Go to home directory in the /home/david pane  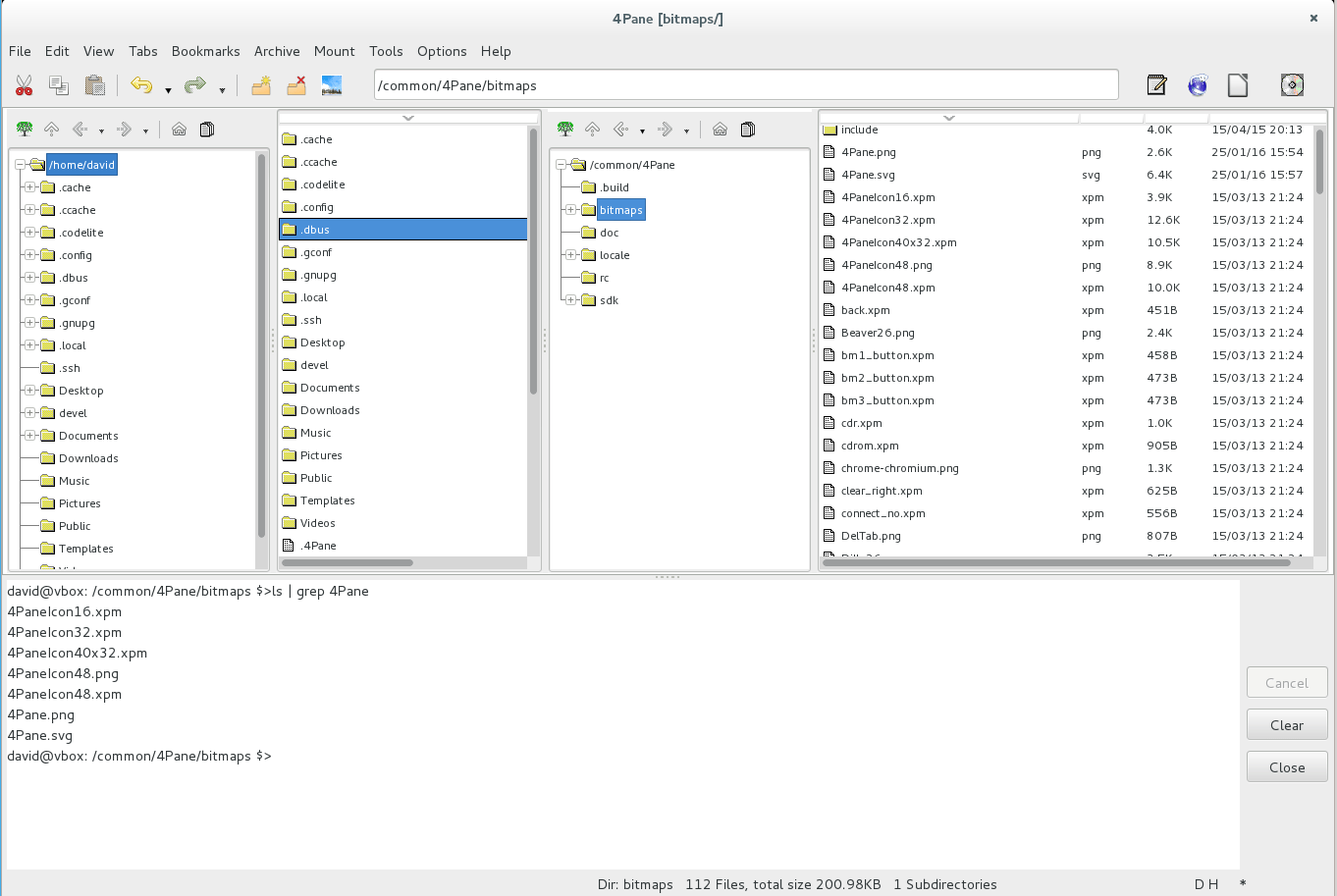click(179, 129)
